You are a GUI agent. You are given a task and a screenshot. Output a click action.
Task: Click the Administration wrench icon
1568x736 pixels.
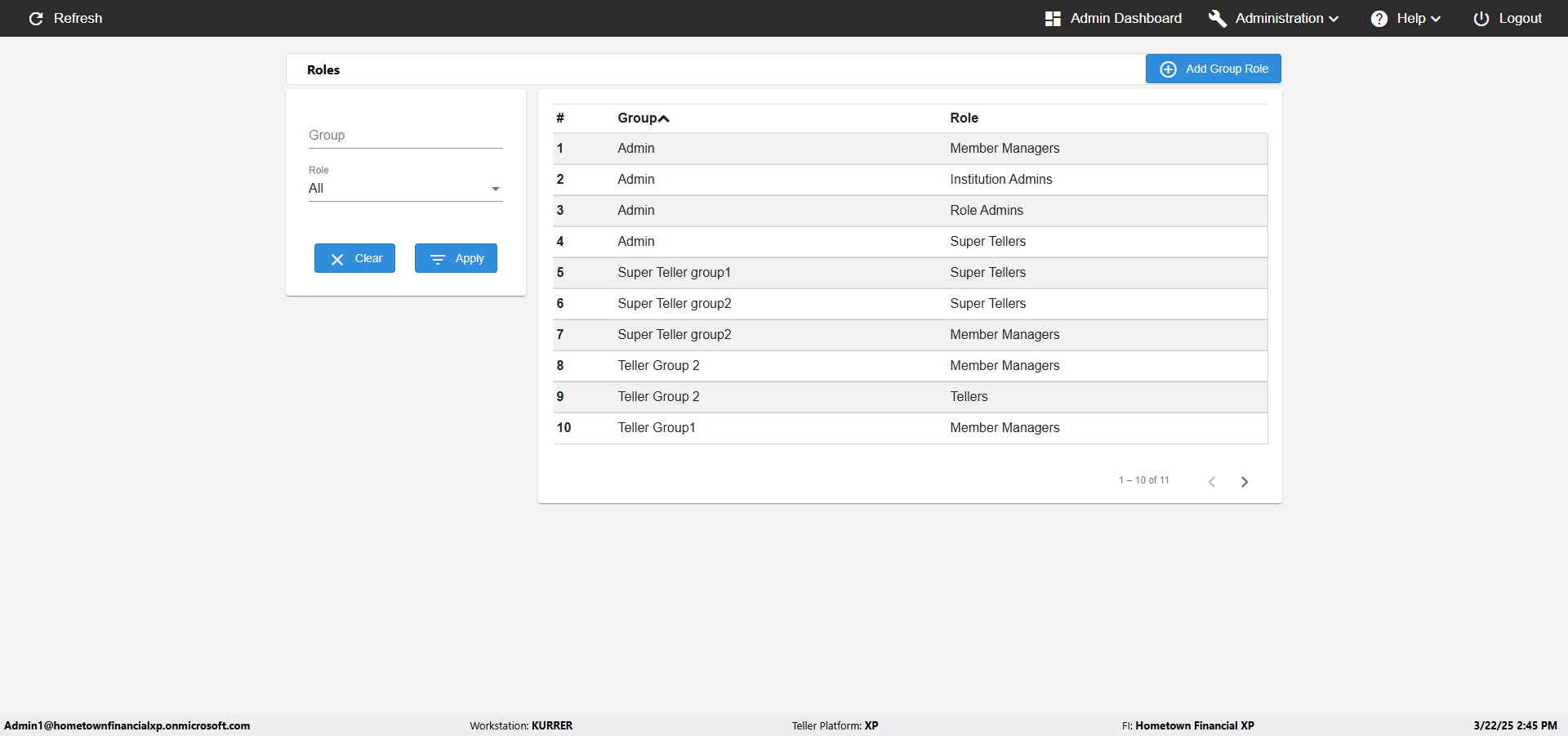click(x=1218, y=18)
